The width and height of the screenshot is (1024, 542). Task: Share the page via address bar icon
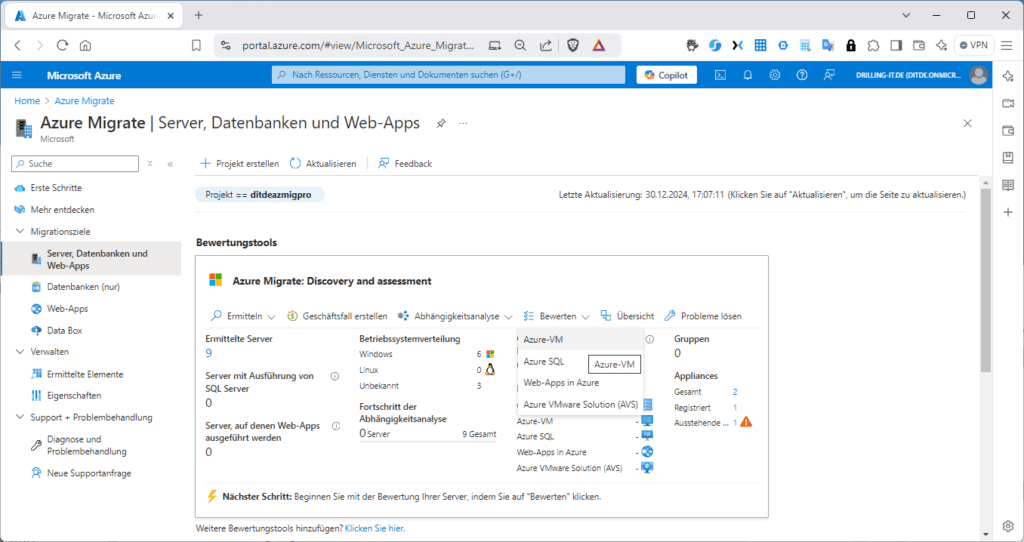tap(545, 45)
